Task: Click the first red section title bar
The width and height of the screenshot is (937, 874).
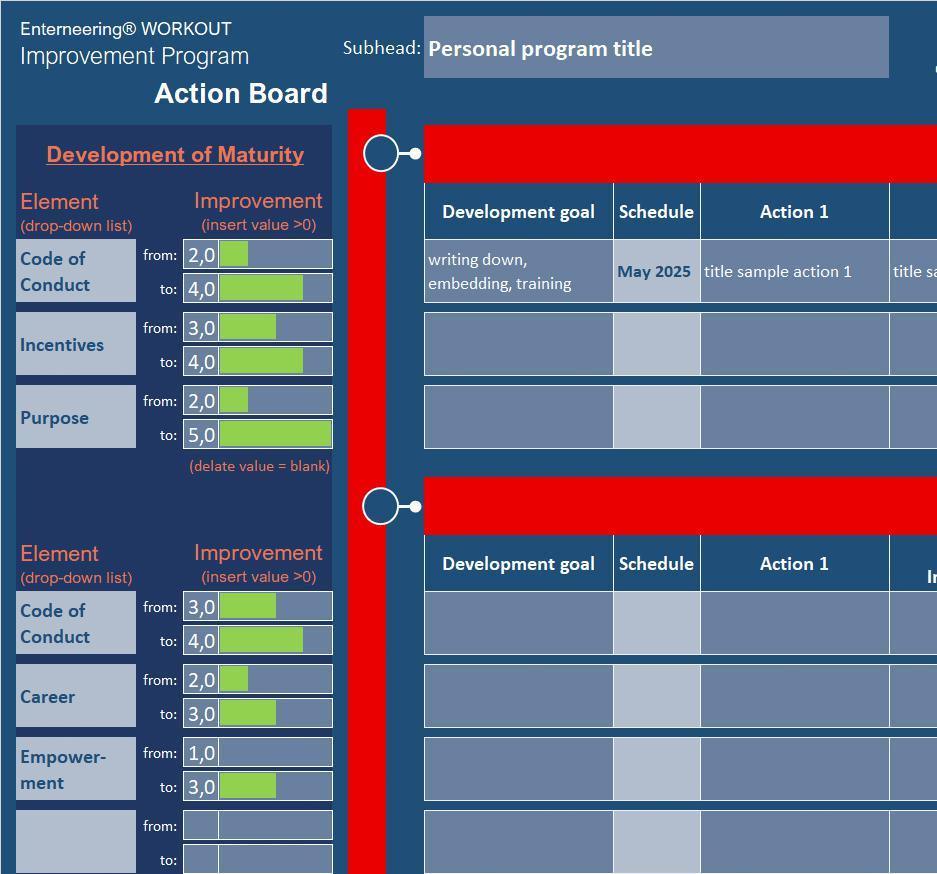Action: click(x=681, y=154)
